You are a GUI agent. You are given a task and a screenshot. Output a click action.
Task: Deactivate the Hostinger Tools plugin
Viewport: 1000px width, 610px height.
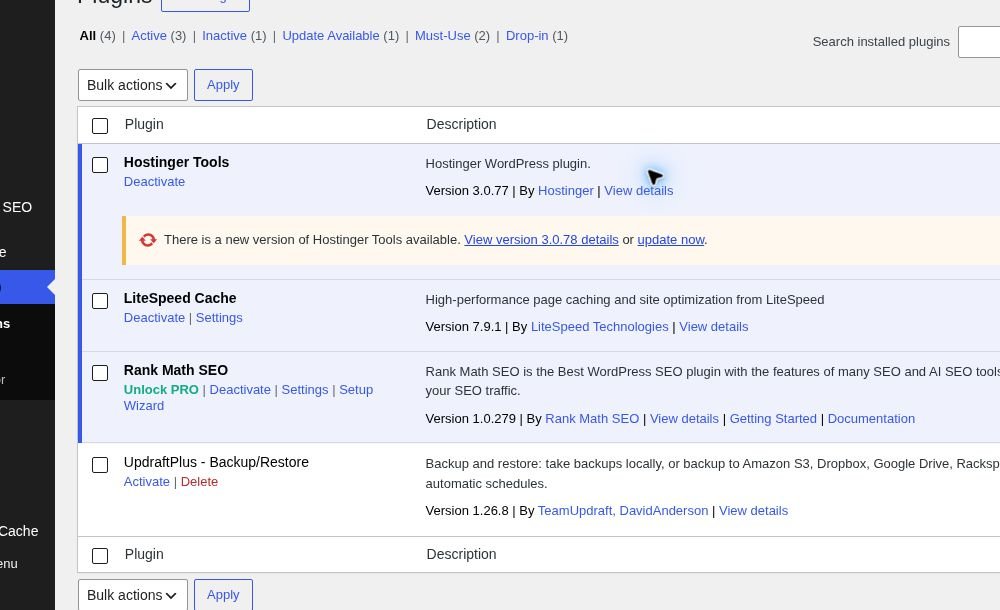pyautogui.click(x=154, y=182)
